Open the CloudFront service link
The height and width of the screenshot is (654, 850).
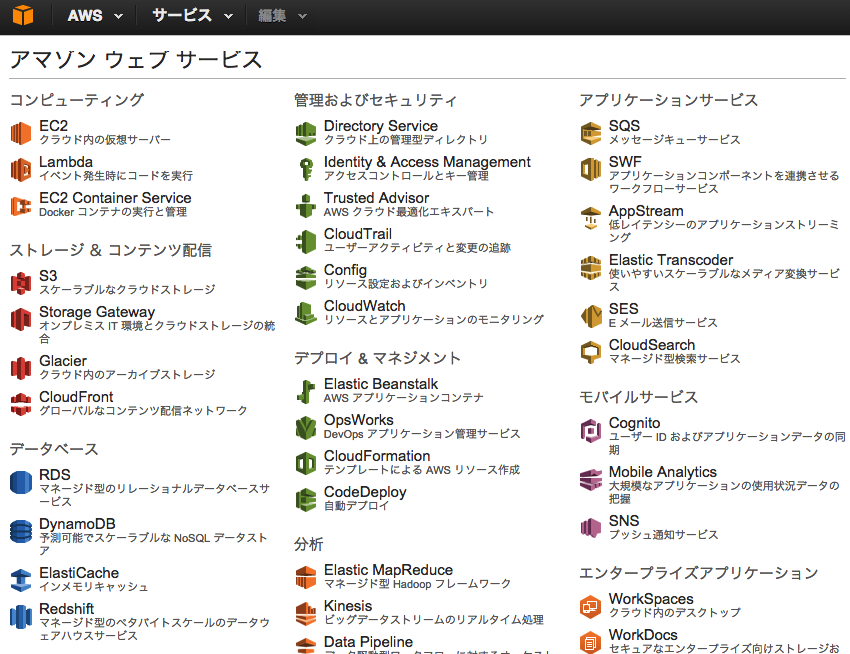tap(76, 397)
